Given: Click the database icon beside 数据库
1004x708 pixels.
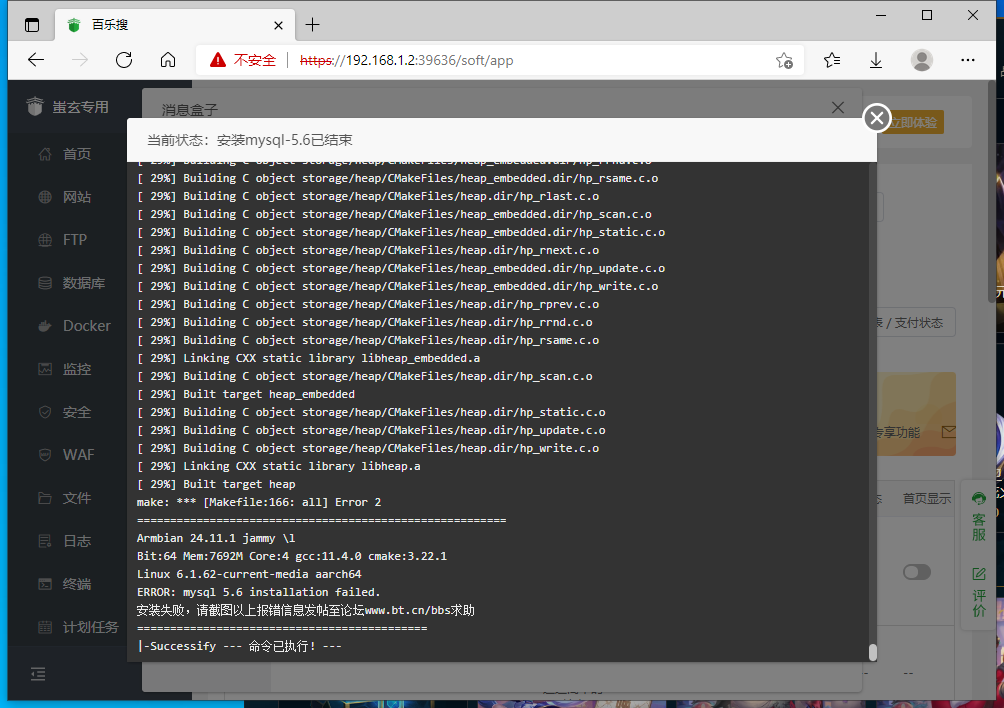Looking at the screenshot, I should (45, 283).
